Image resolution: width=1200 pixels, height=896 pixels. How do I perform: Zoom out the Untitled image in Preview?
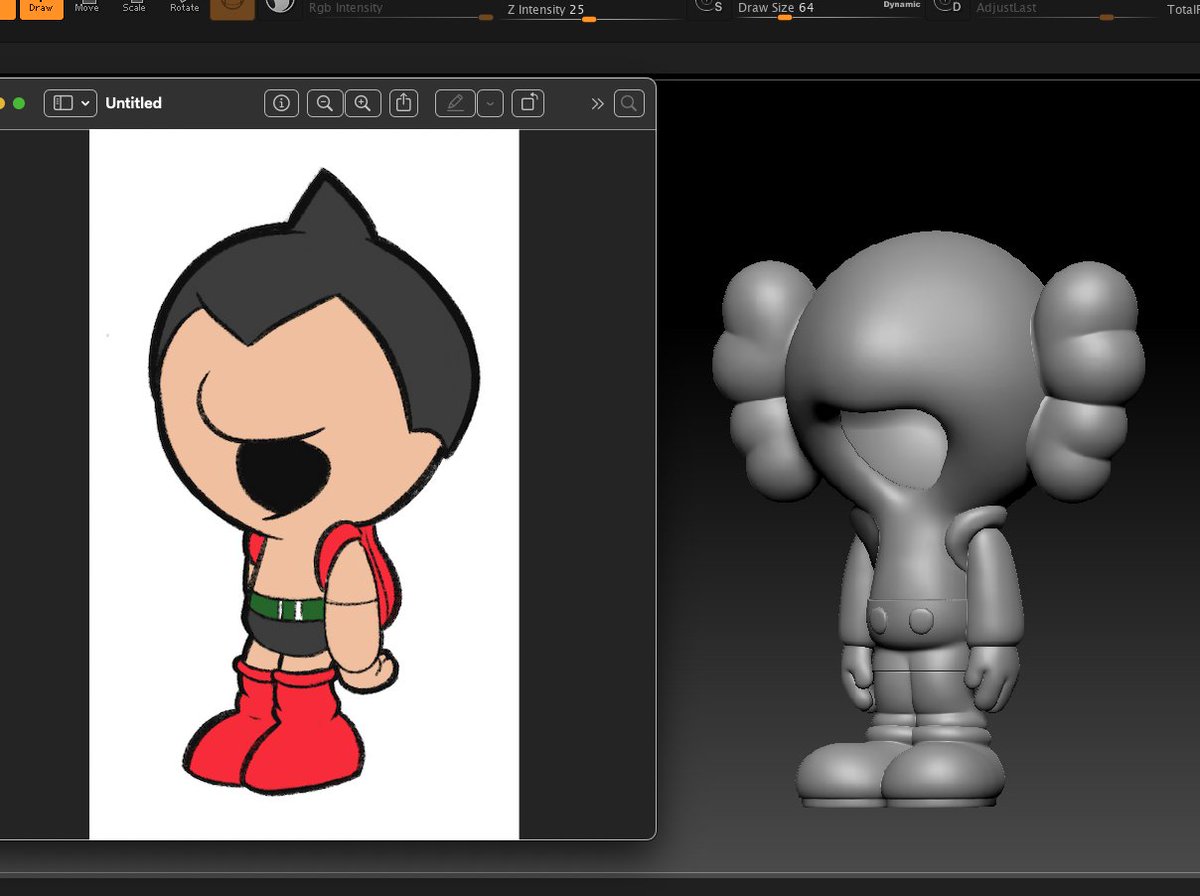tap(325, 103)
